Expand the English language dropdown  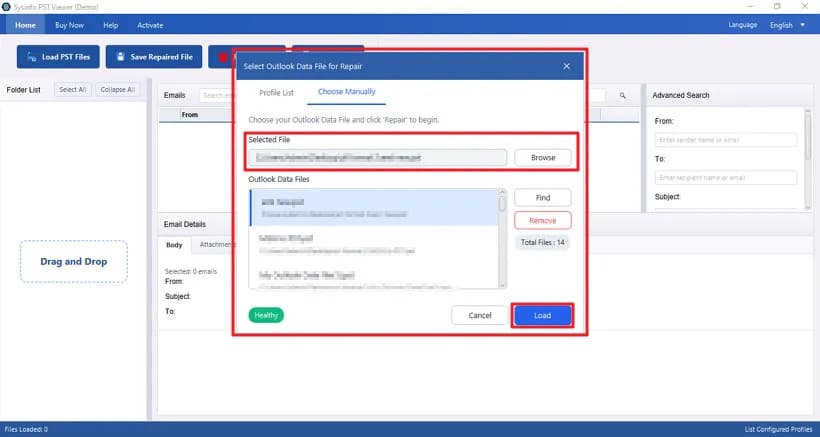point(787,25)
